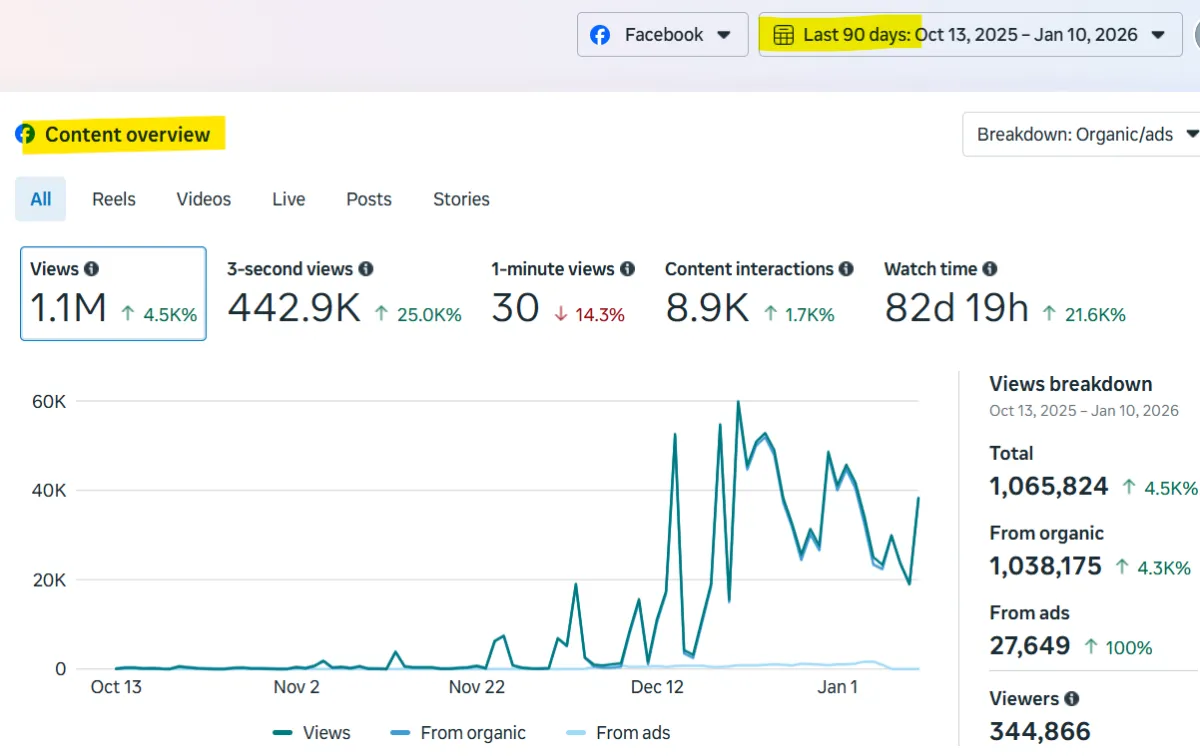Toggle Views series in chart legend
The image size is (1200, 756).
[311, 733]
